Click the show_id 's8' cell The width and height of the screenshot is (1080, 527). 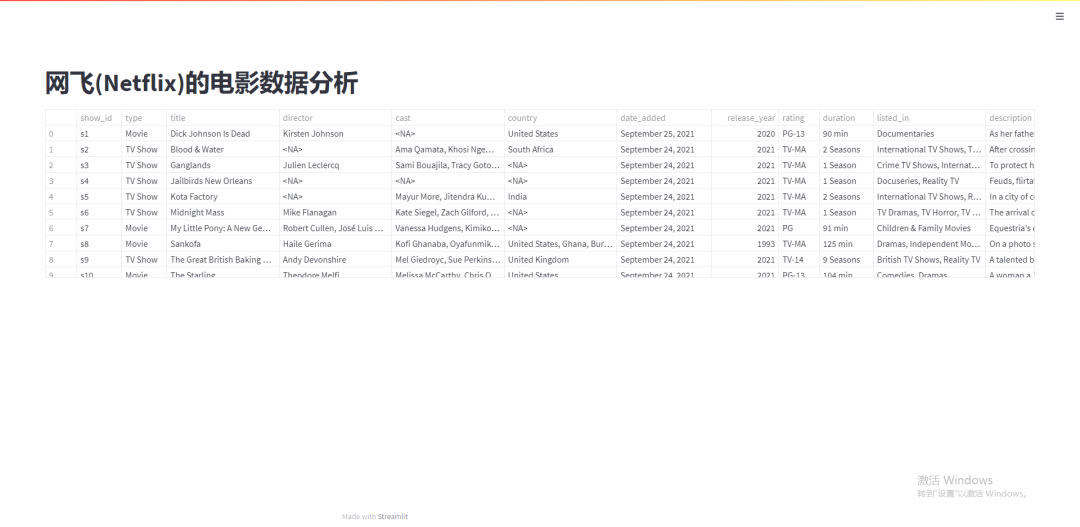(x=99, y=244)
